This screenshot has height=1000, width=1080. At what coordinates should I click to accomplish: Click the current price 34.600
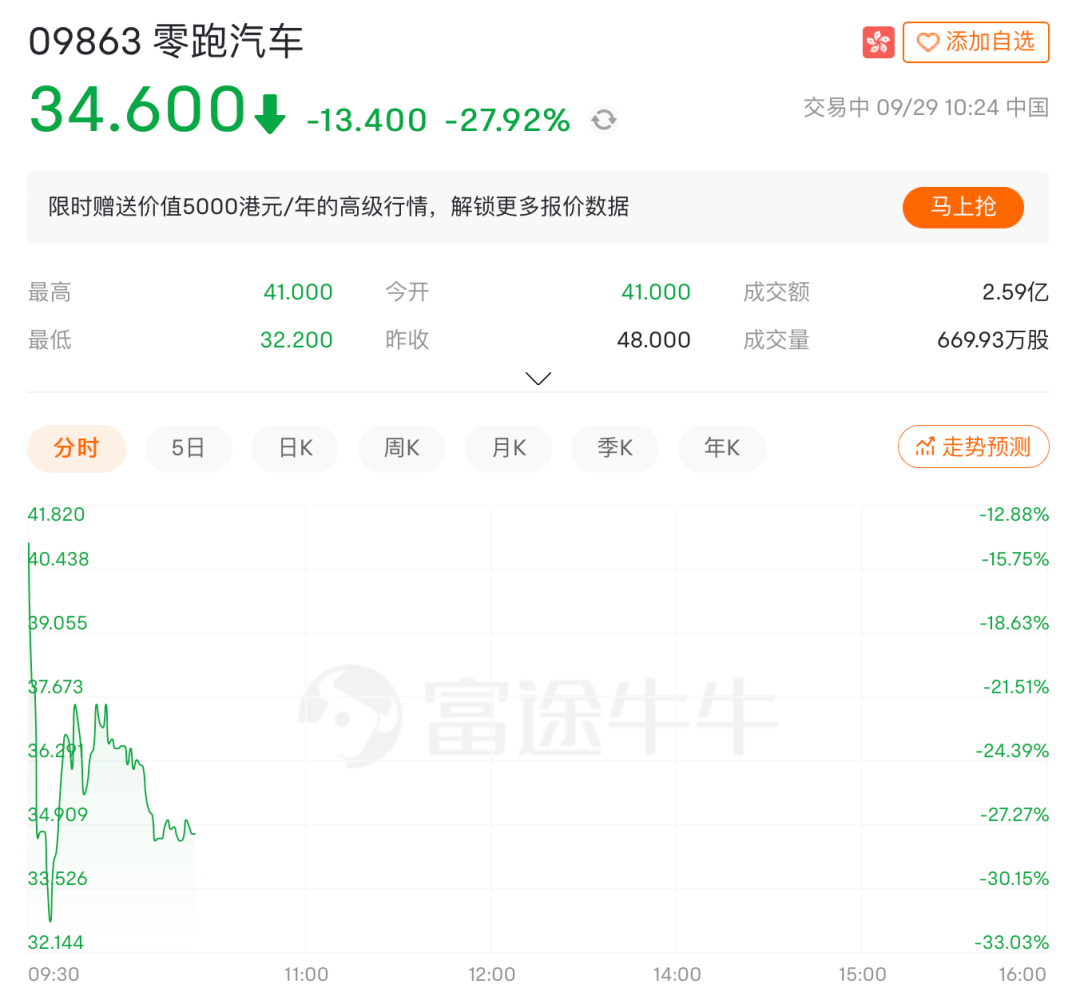click(137, 110)
